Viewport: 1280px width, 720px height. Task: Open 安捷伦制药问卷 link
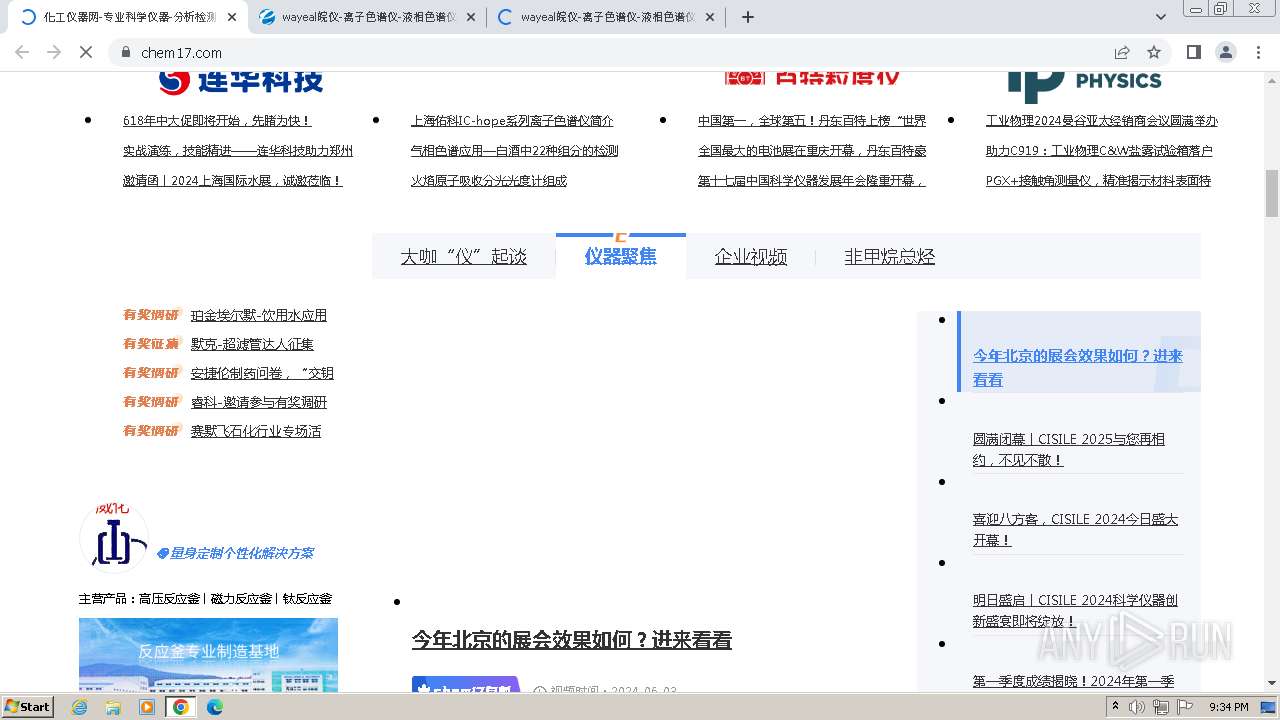coord(262,373)
